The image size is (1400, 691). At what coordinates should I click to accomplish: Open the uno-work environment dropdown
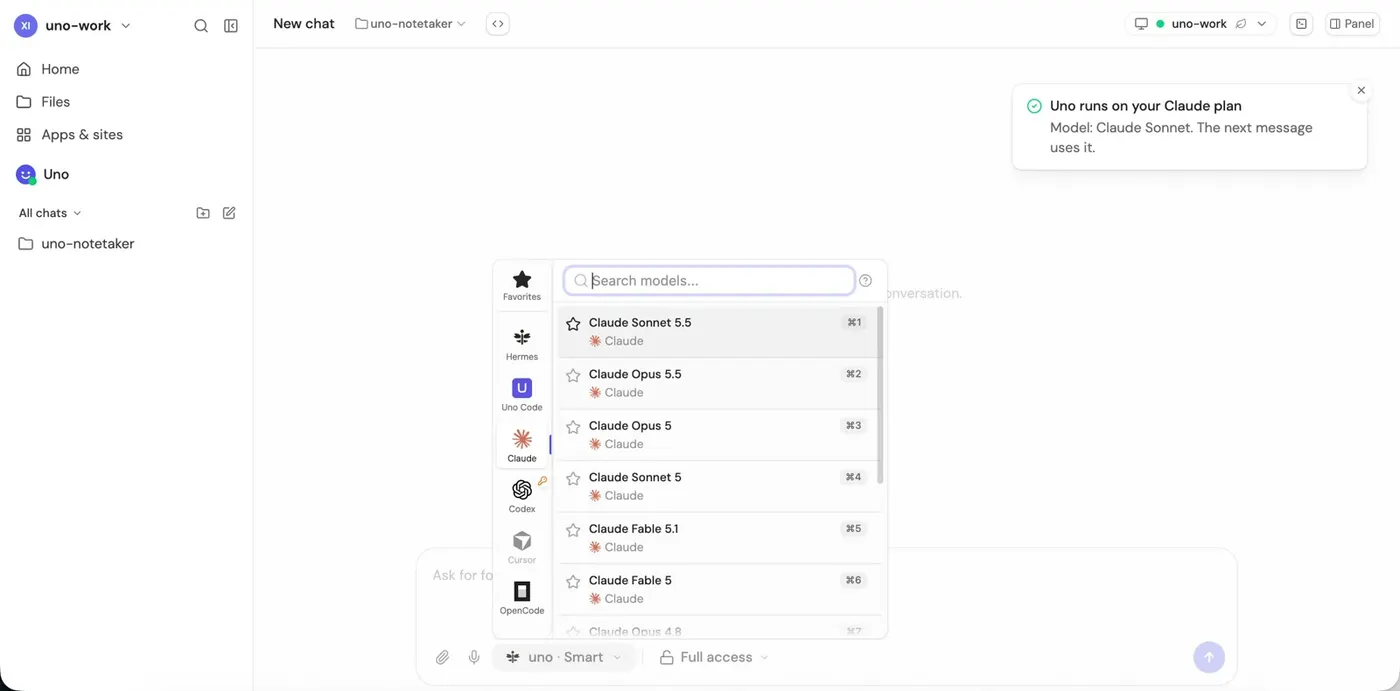click(1200, 24)
